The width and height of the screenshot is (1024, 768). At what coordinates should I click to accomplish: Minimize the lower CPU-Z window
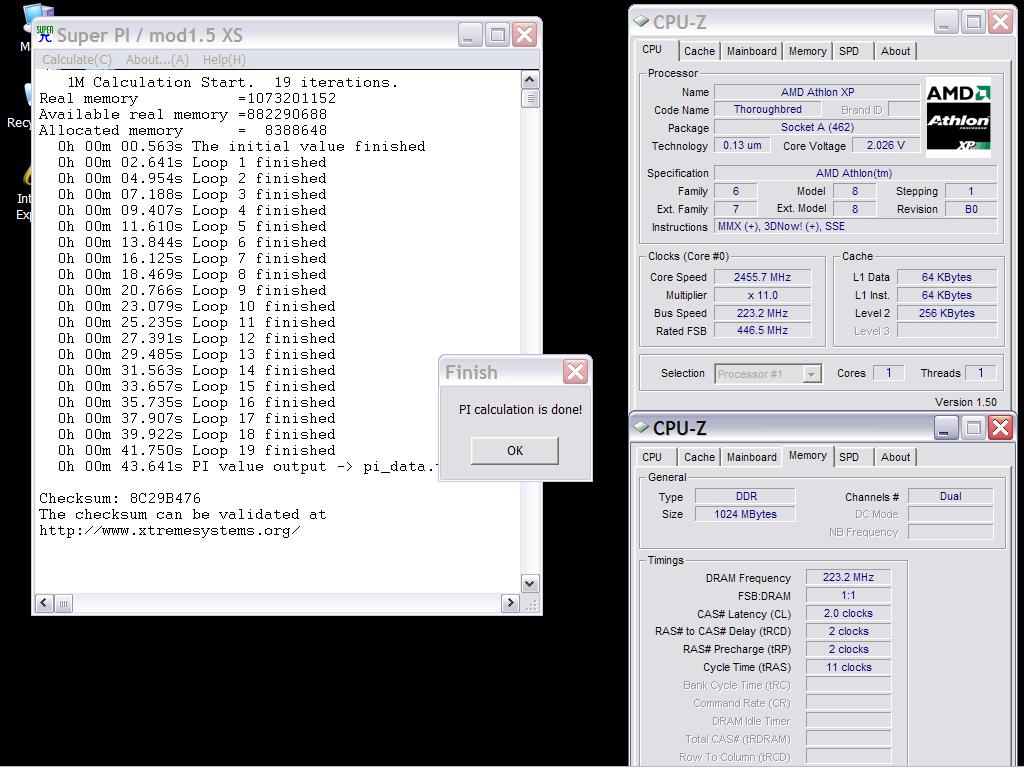(944, 428)
